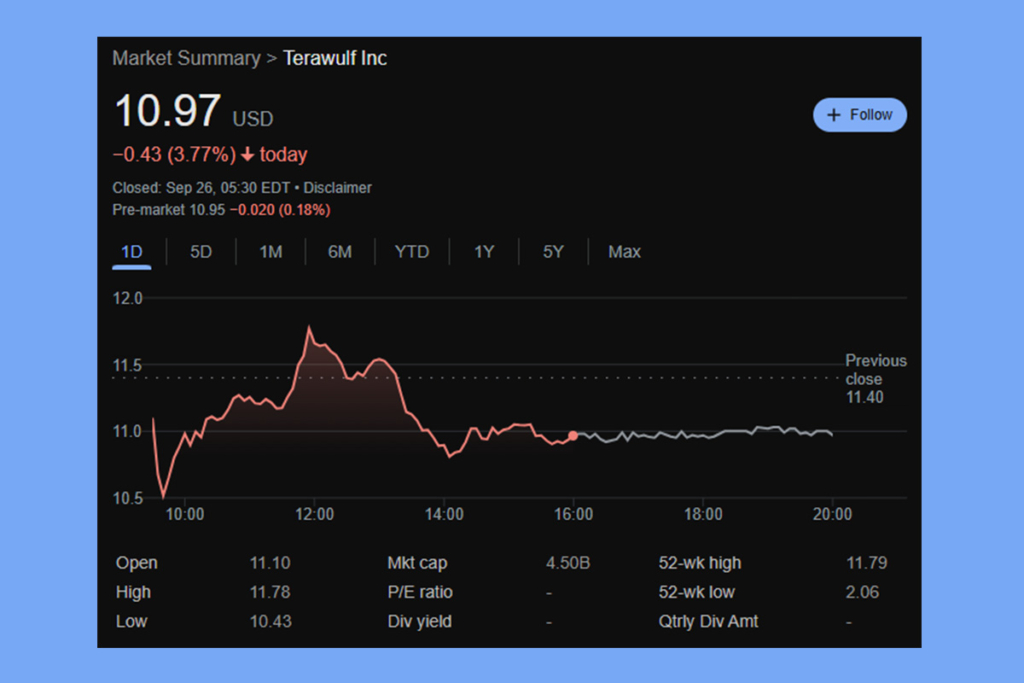This screenshot has width=1024, height=683.
Task: View YTD stock performance
Action: tap(411, 252)
